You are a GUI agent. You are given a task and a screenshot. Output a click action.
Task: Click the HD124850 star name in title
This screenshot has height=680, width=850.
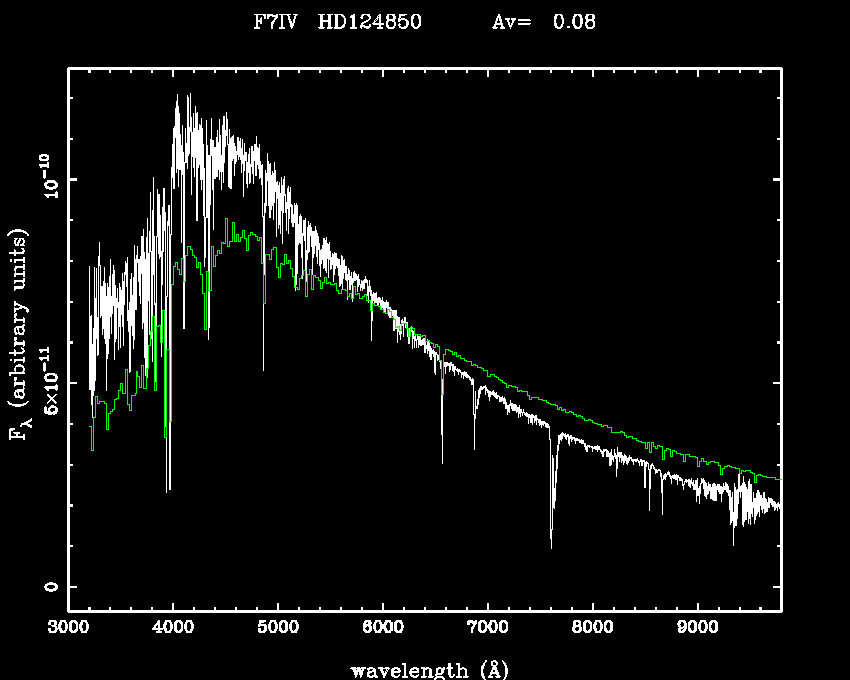[369, 21]
